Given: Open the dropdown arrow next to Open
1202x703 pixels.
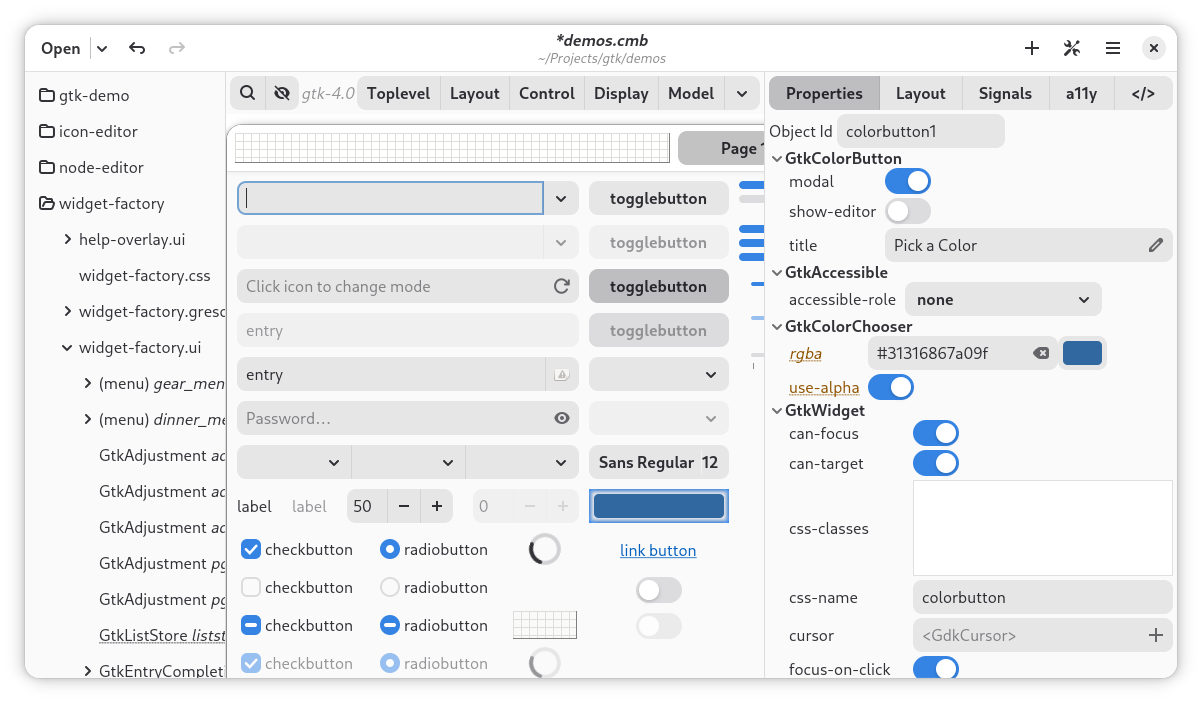Looking at the screenshot, I should [102, 48].
